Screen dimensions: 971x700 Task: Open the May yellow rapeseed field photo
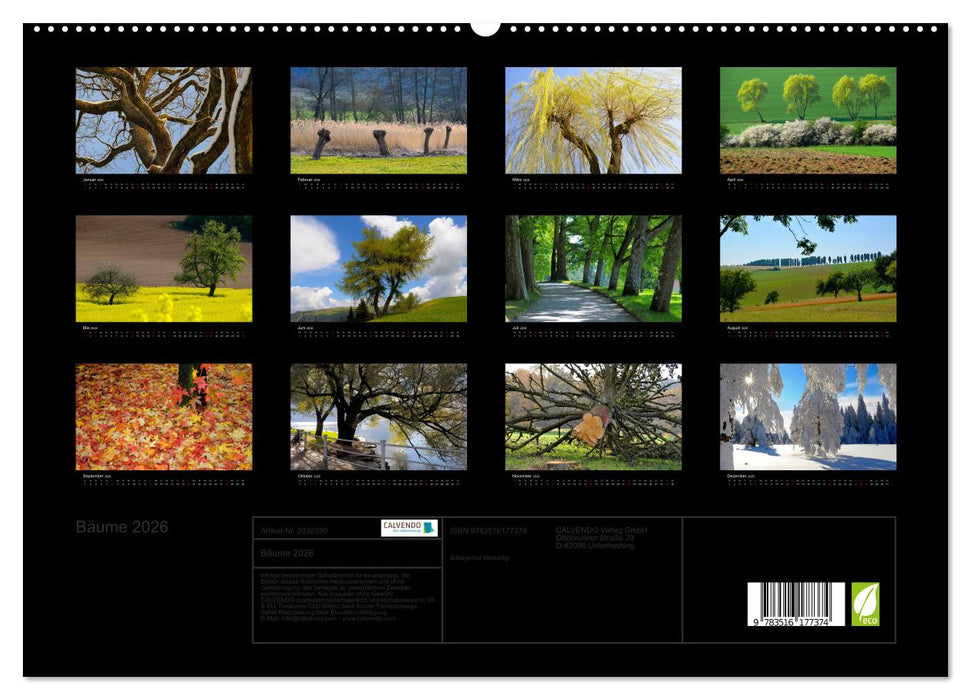click(164, 269)
